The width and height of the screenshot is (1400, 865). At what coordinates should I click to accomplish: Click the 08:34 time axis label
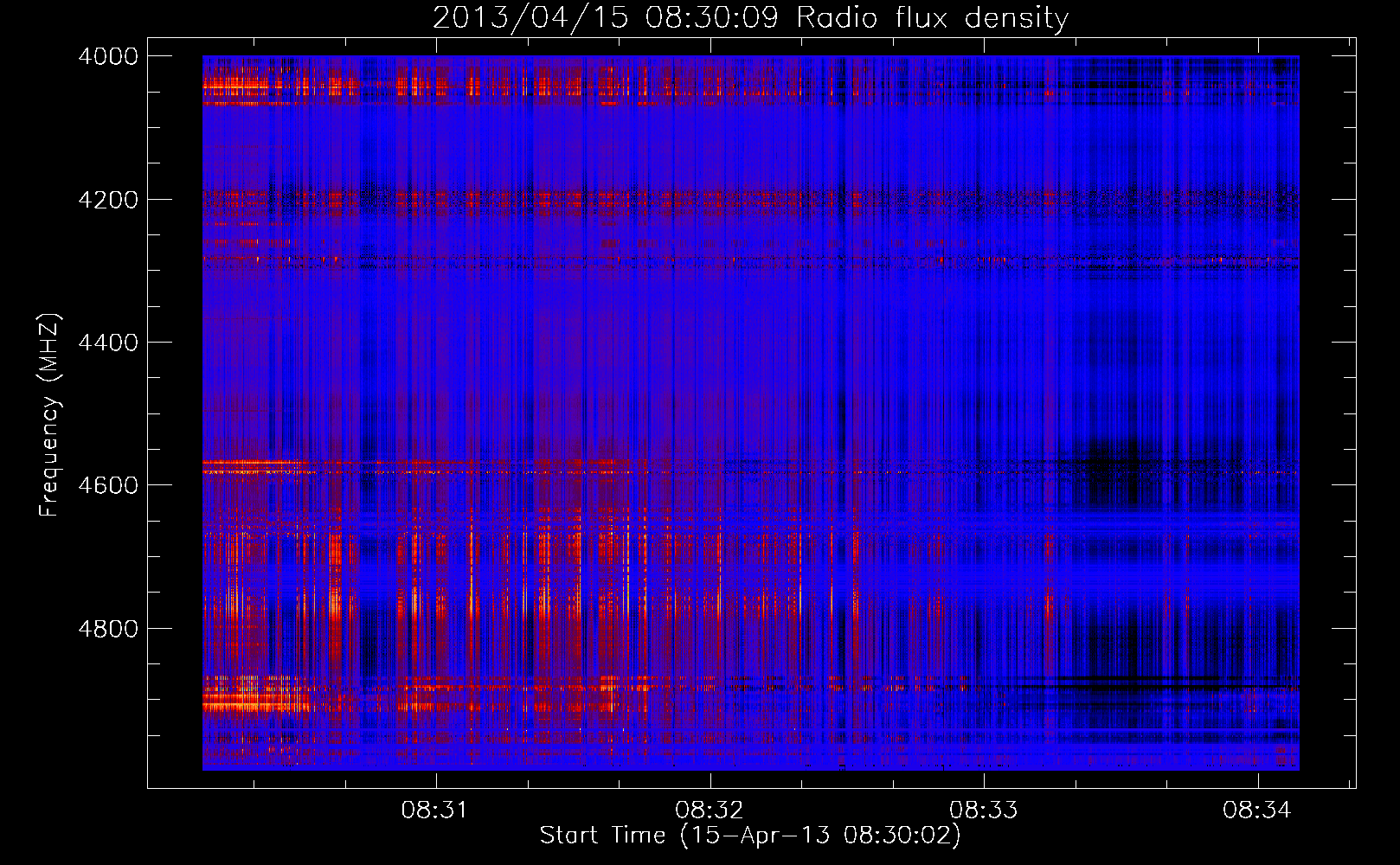[1256, 810]
